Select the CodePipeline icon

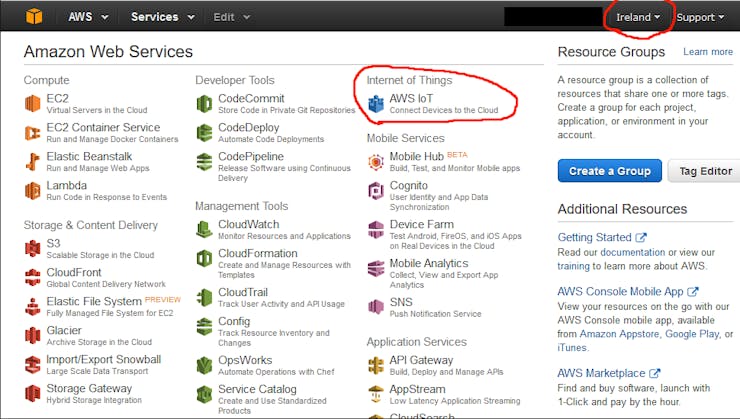[x=204, y=162]
